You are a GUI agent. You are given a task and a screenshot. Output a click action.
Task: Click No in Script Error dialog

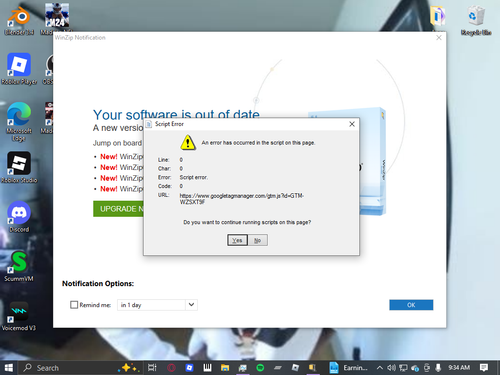(x=258, y=240)
